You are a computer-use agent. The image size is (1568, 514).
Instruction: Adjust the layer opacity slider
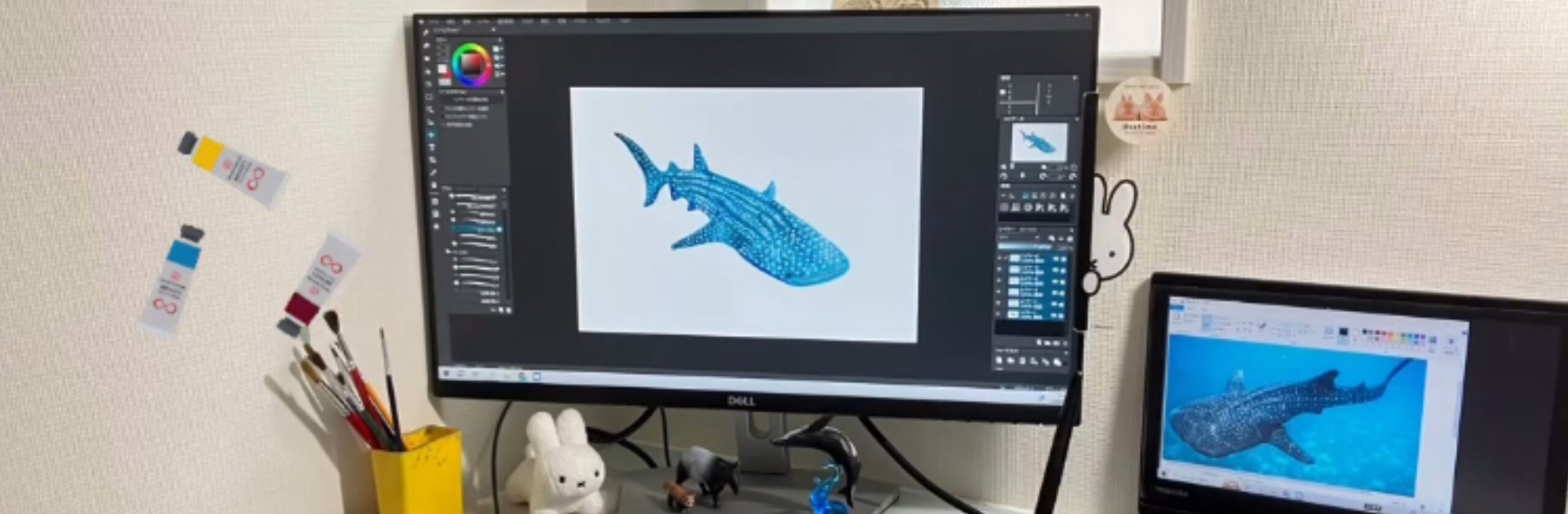click(x=1025, y=247)
